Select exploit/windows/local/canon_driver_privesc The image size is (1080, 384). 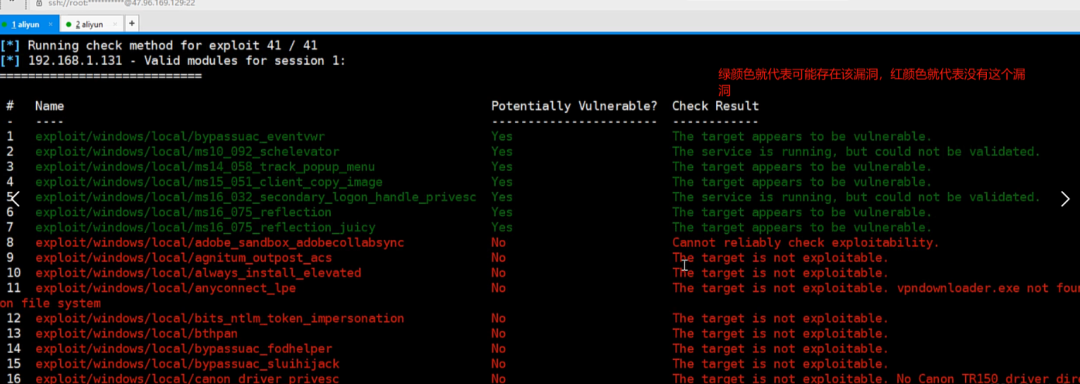(187, 378)
